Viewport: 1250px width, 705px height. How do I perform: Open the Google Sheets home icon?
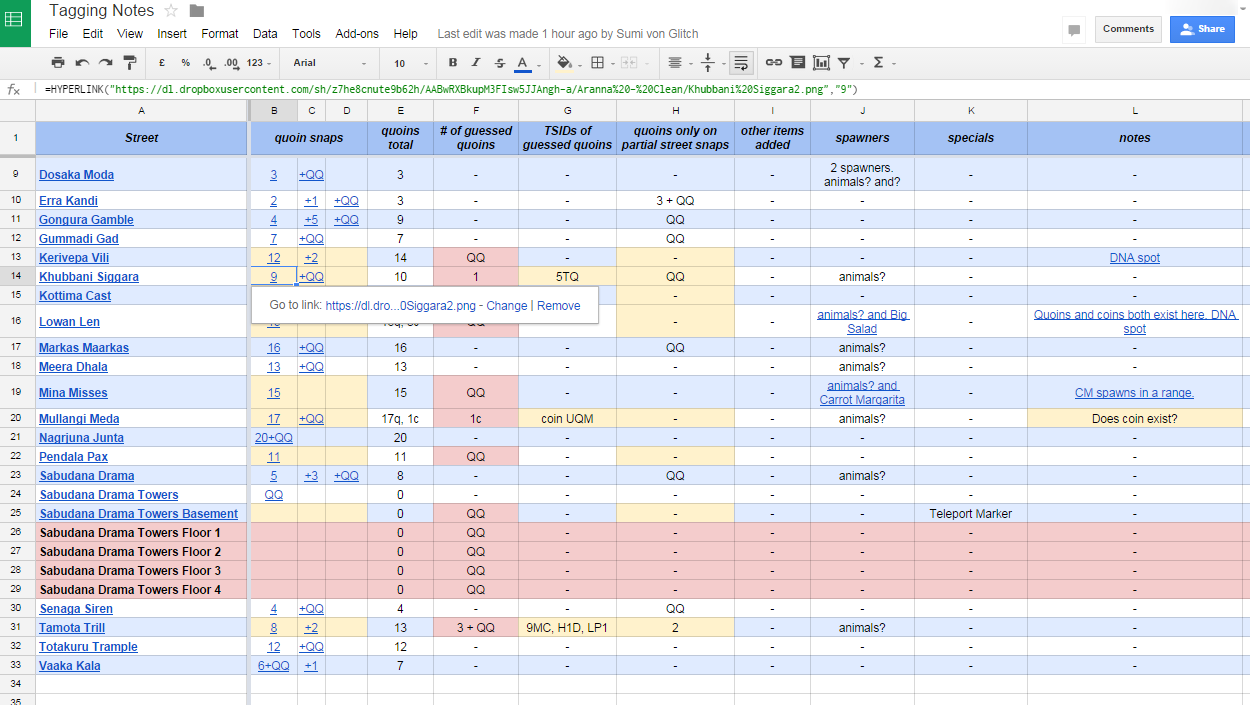15,19
